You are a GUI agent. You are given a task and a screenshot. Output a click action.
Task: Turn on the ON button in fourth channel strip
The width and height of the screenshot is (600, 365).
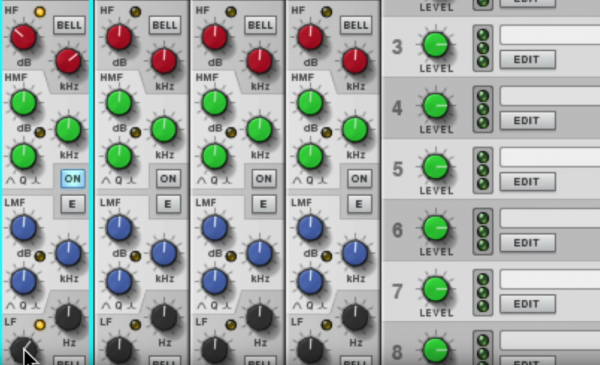pyautogui.click(x=359, y=179)
